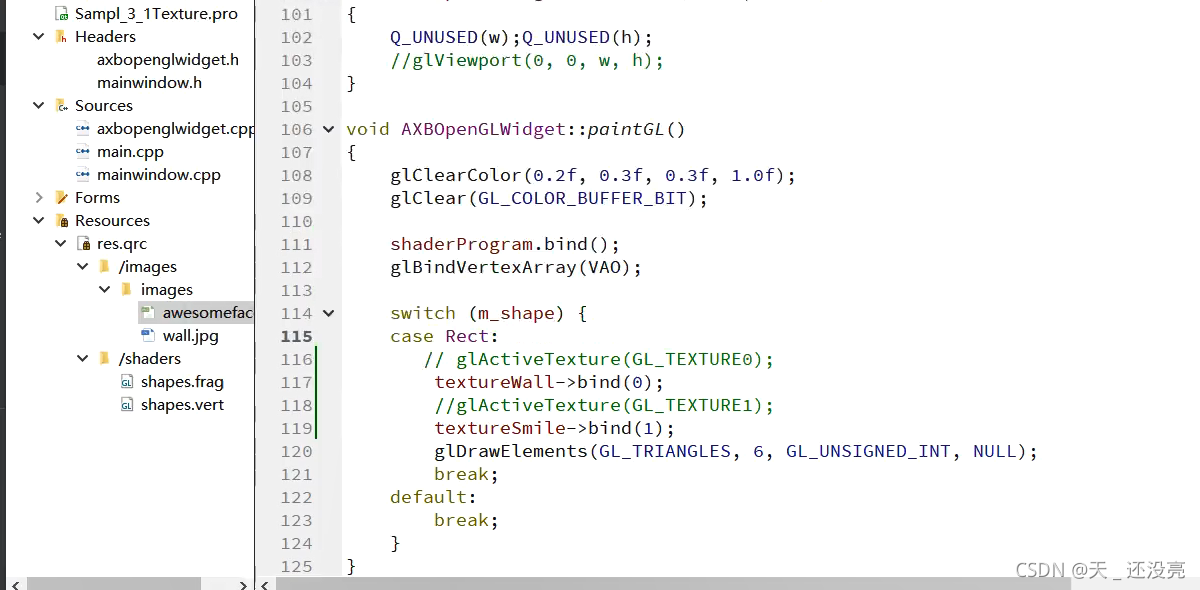Viewport: 1200px width, 590px height.
Task: Fold the switch block at line 114
Action: tap(328, 313)
